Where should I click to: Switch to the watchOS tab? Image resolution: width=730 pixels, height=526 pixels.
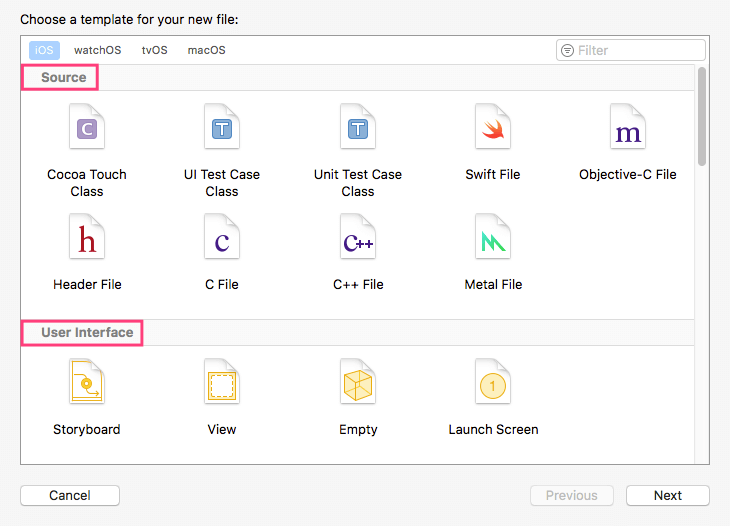point(97,50)
